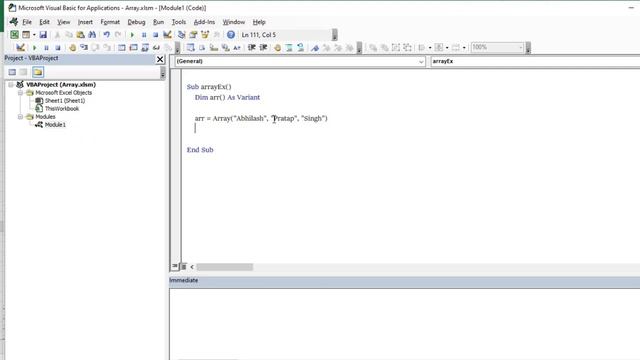Outdent the selected code lines
The image size is (640, 360).
pyautogui.click(x=263, y=48)
